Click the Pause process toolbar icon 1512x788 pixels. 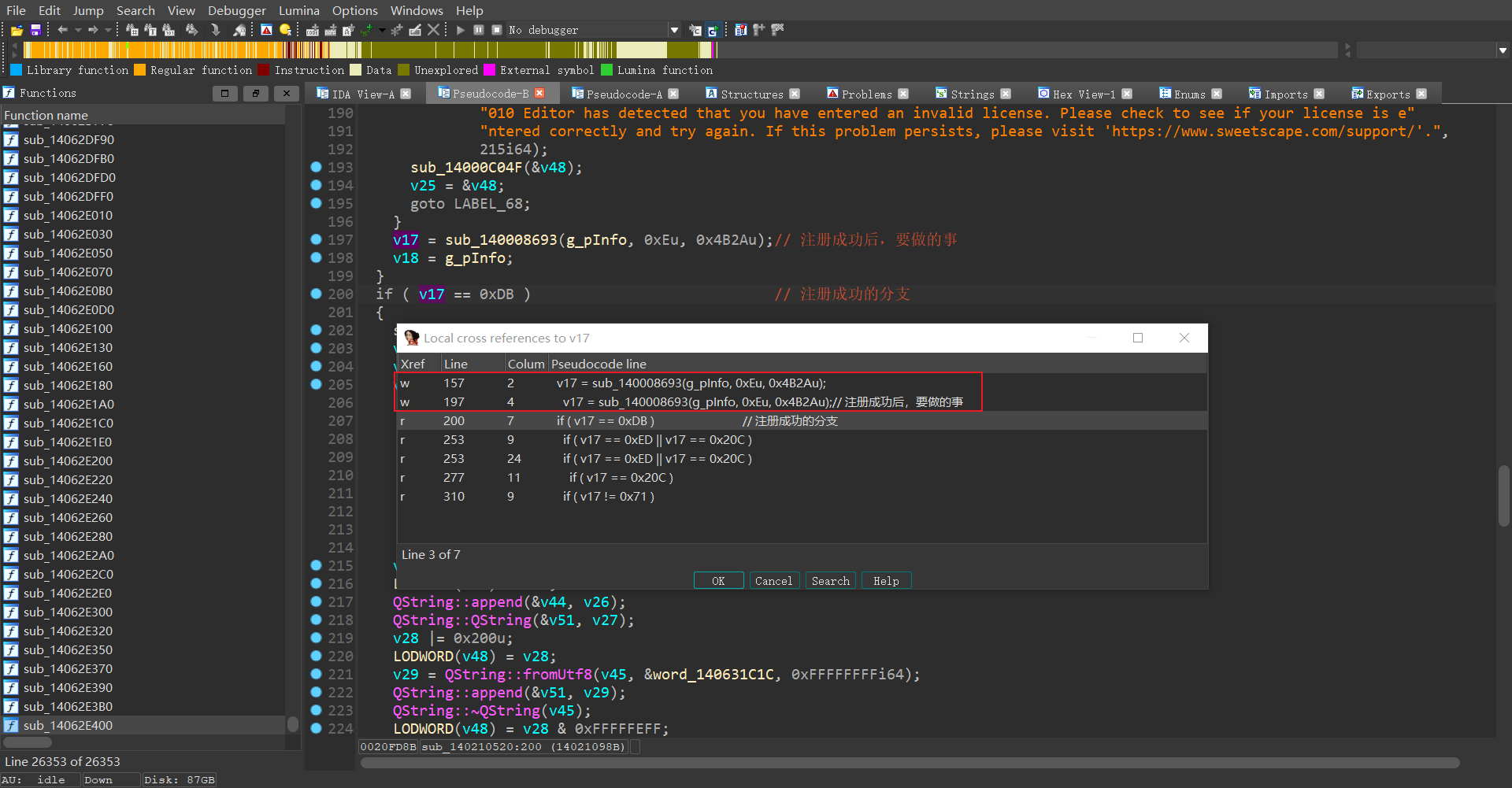pos(479,30)
